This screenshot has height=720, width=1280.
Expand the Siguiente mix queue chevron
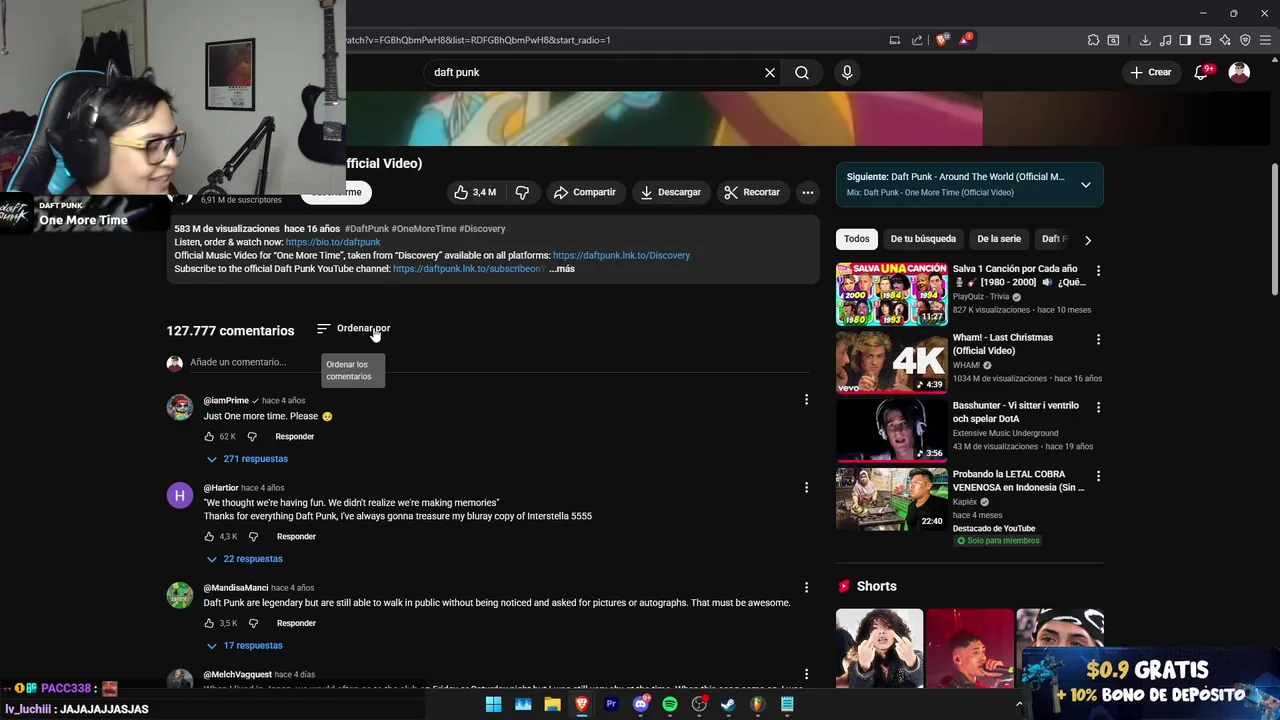click(x=1085, y=184)
